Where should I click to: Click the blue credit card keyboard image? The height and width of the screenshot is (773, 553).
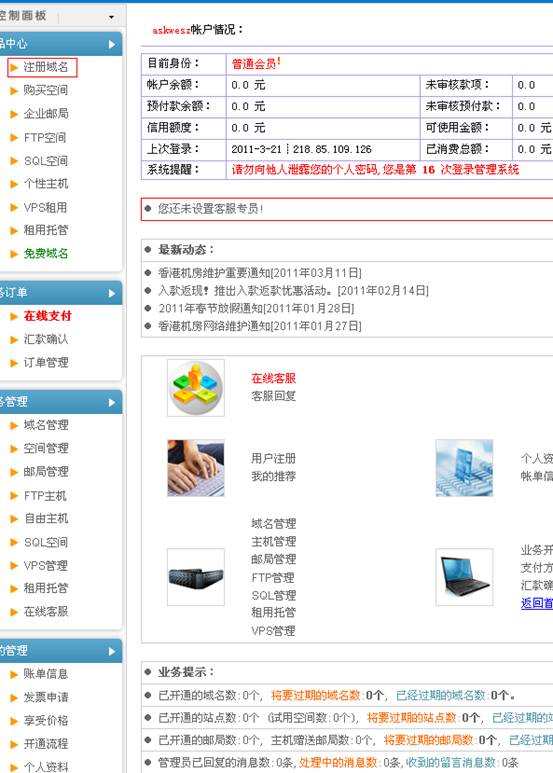coord(464,468)
